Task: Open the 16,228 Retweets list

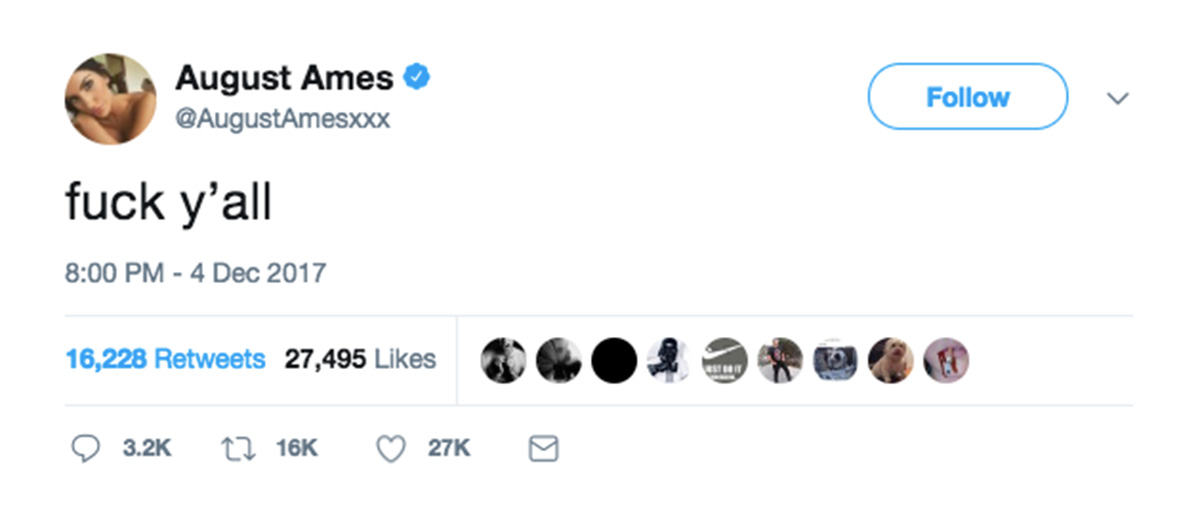Action: (x=165, y=359)
